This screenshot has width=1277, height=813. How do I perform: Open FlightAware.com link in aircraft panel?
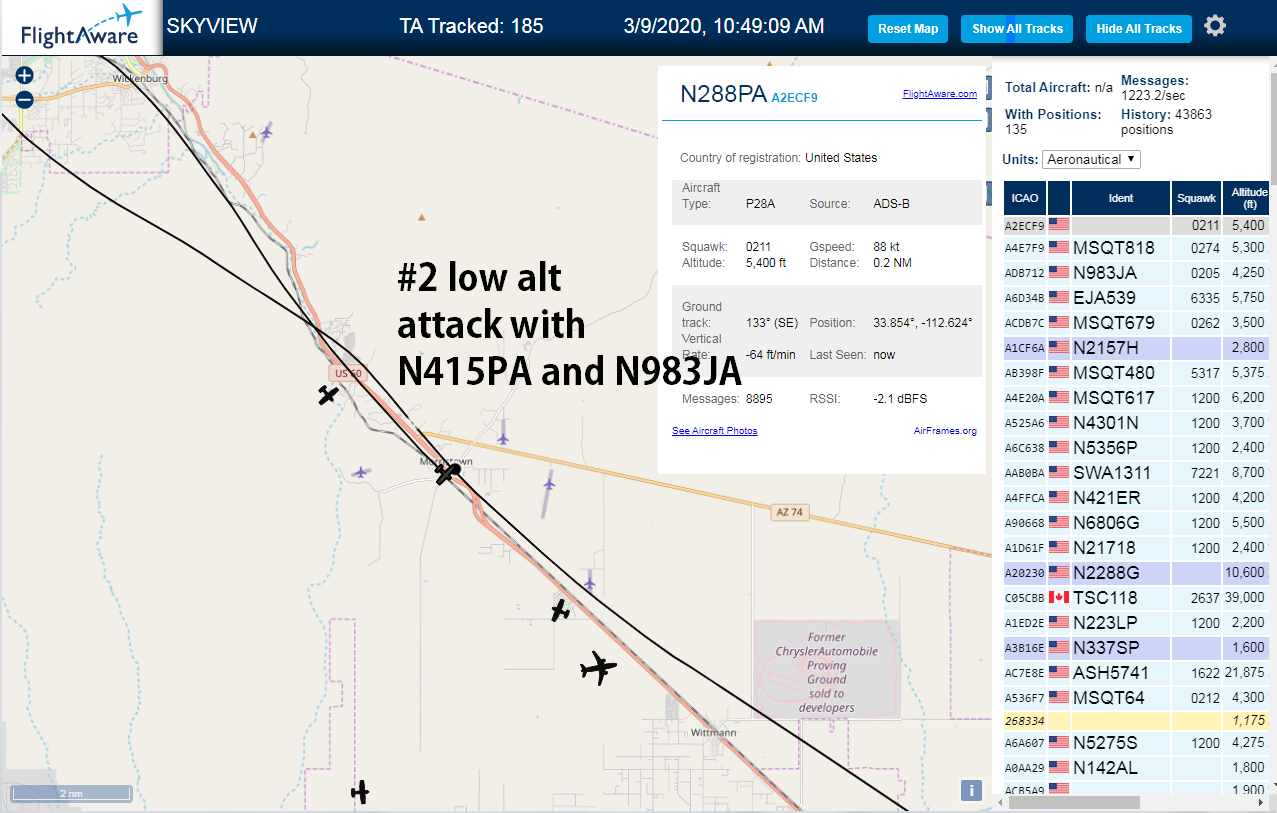[939, 94]
